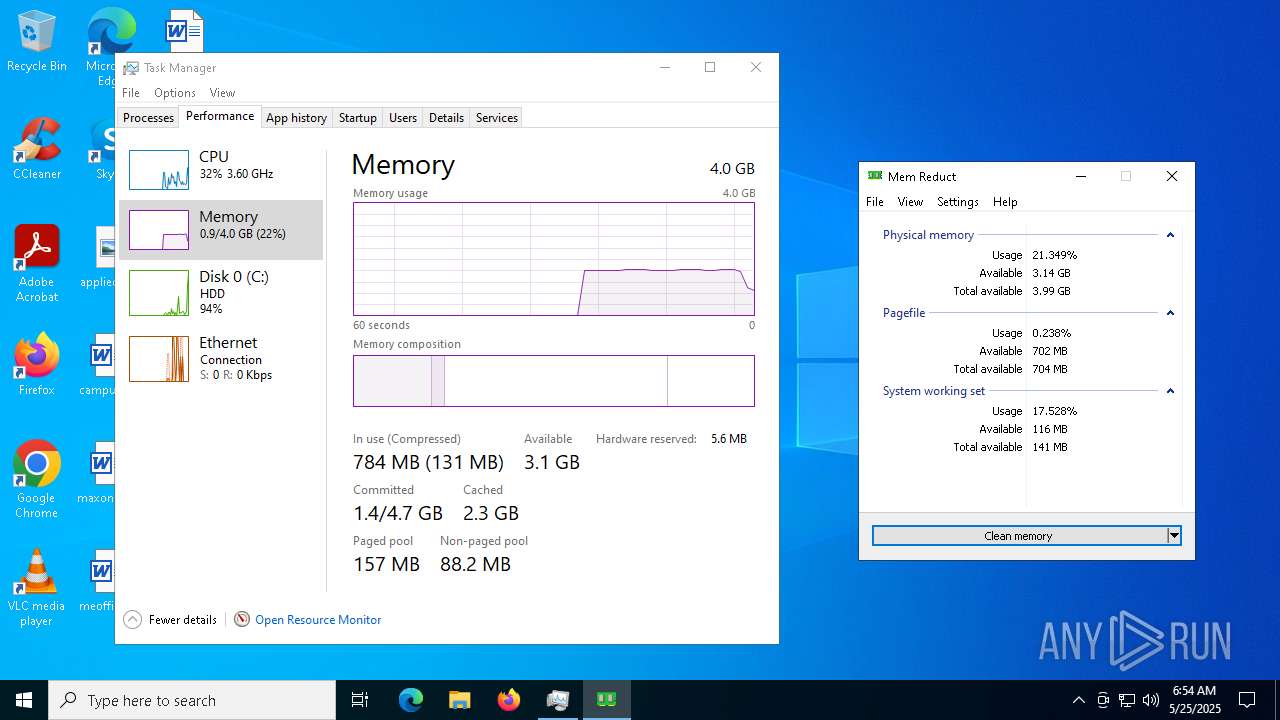Screen dimensions: 1280x720
Task: Click the Windows Start button
Action: (24, 700)
